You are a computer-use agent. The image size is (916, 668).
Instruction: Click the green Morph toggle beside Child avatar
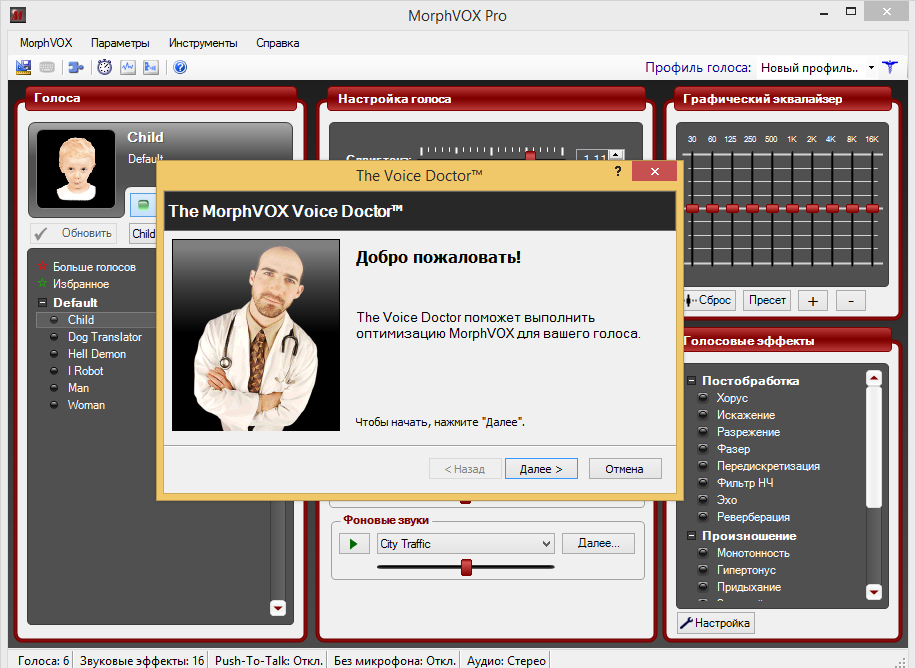(143, 205)
